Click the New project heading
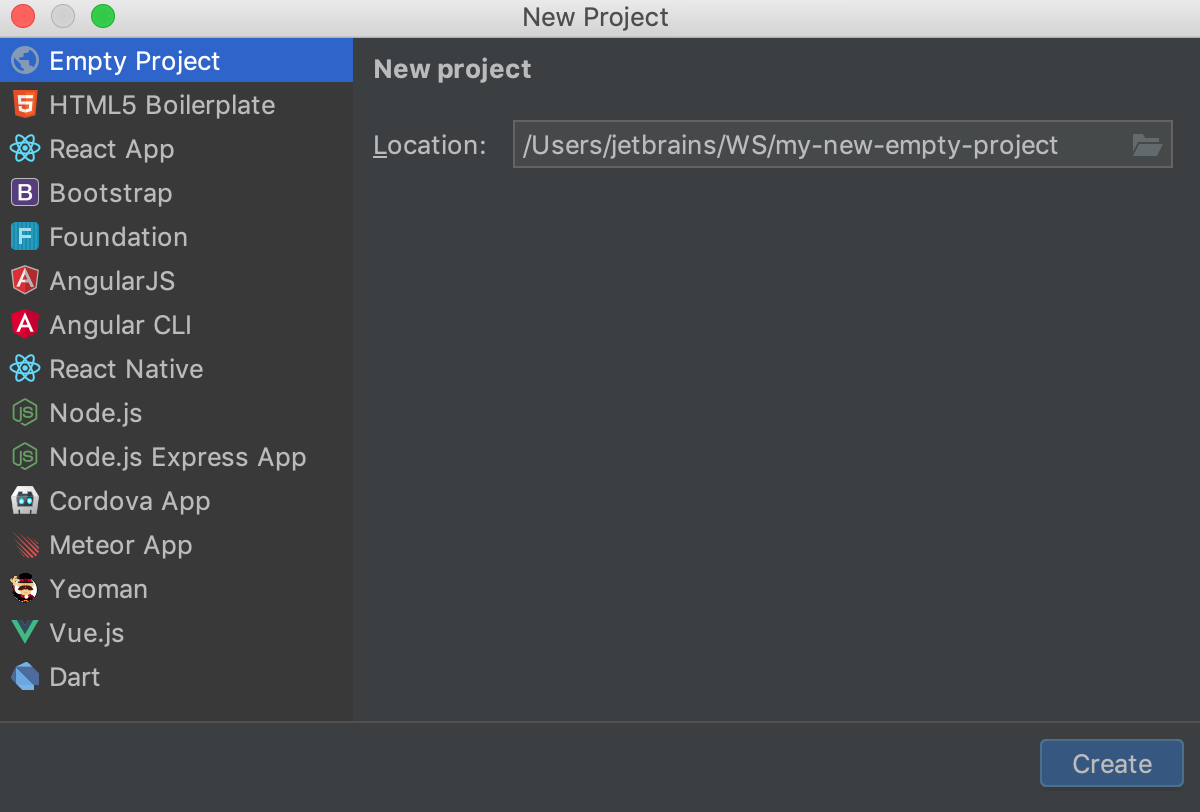 click(452, 69)
